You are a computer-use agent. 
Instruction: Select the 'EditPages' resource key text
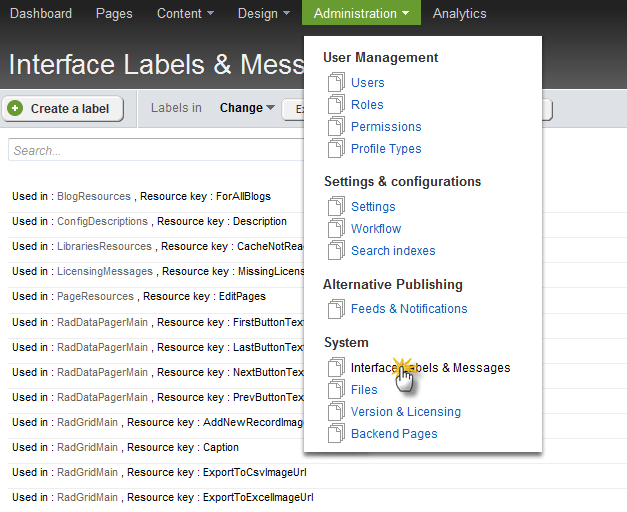point(242,296)
